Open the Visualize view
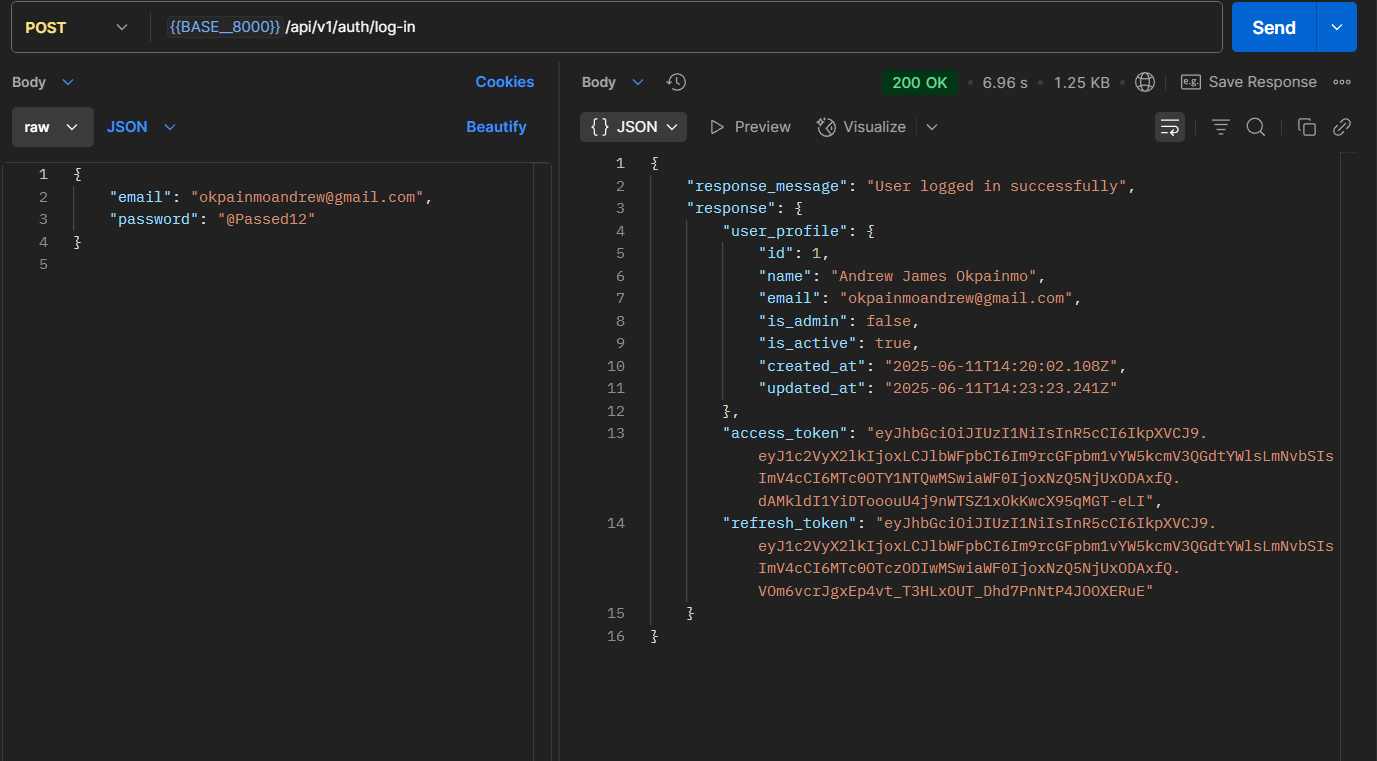The height and width of the screenshot is (761, 1377). (861, 127)
